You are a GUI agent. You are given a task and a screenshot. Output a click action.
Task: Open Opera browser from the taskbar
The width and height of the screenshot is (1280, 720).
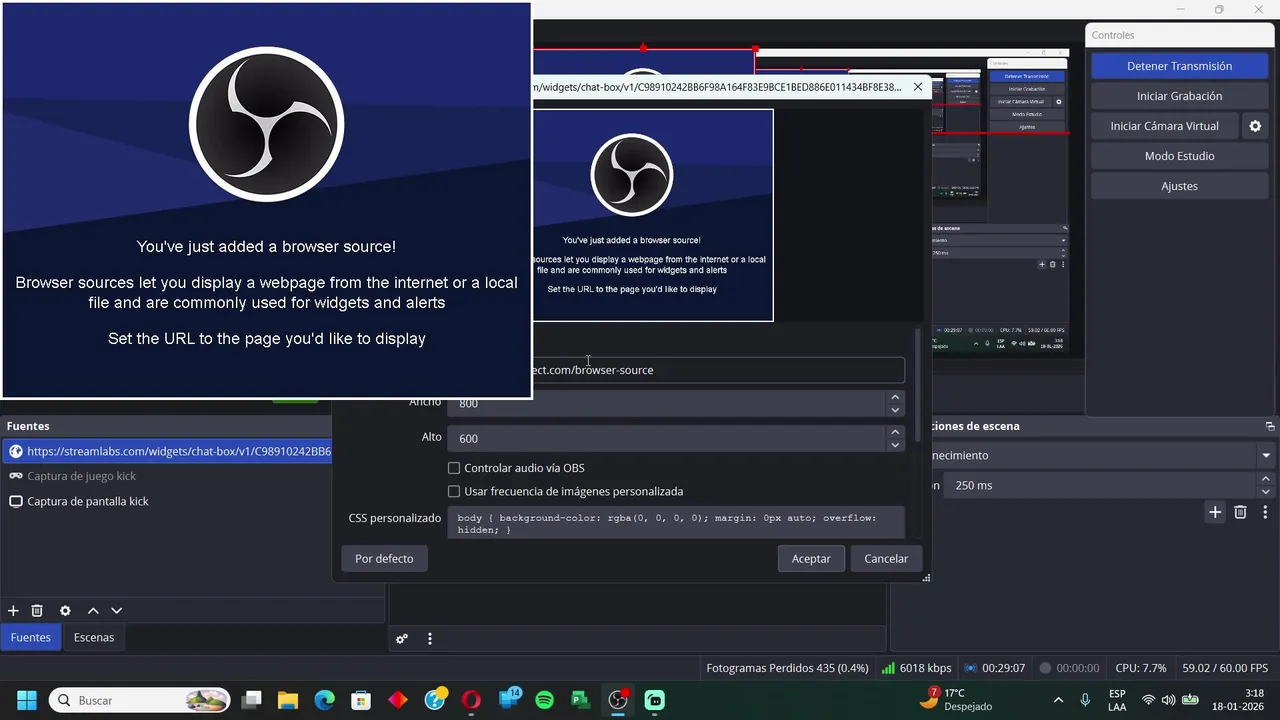click(x=471, y=700)
